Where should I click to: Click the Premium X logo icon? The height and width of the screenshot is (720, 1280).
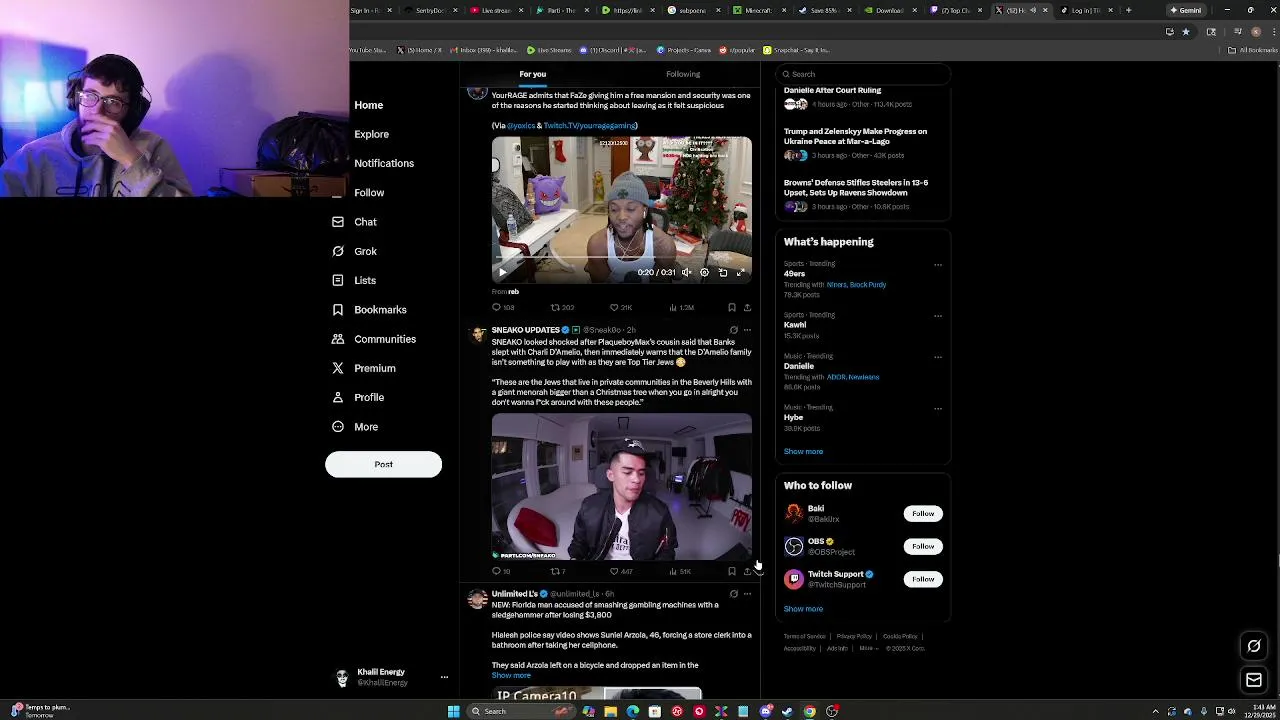(x=338, y=368)
